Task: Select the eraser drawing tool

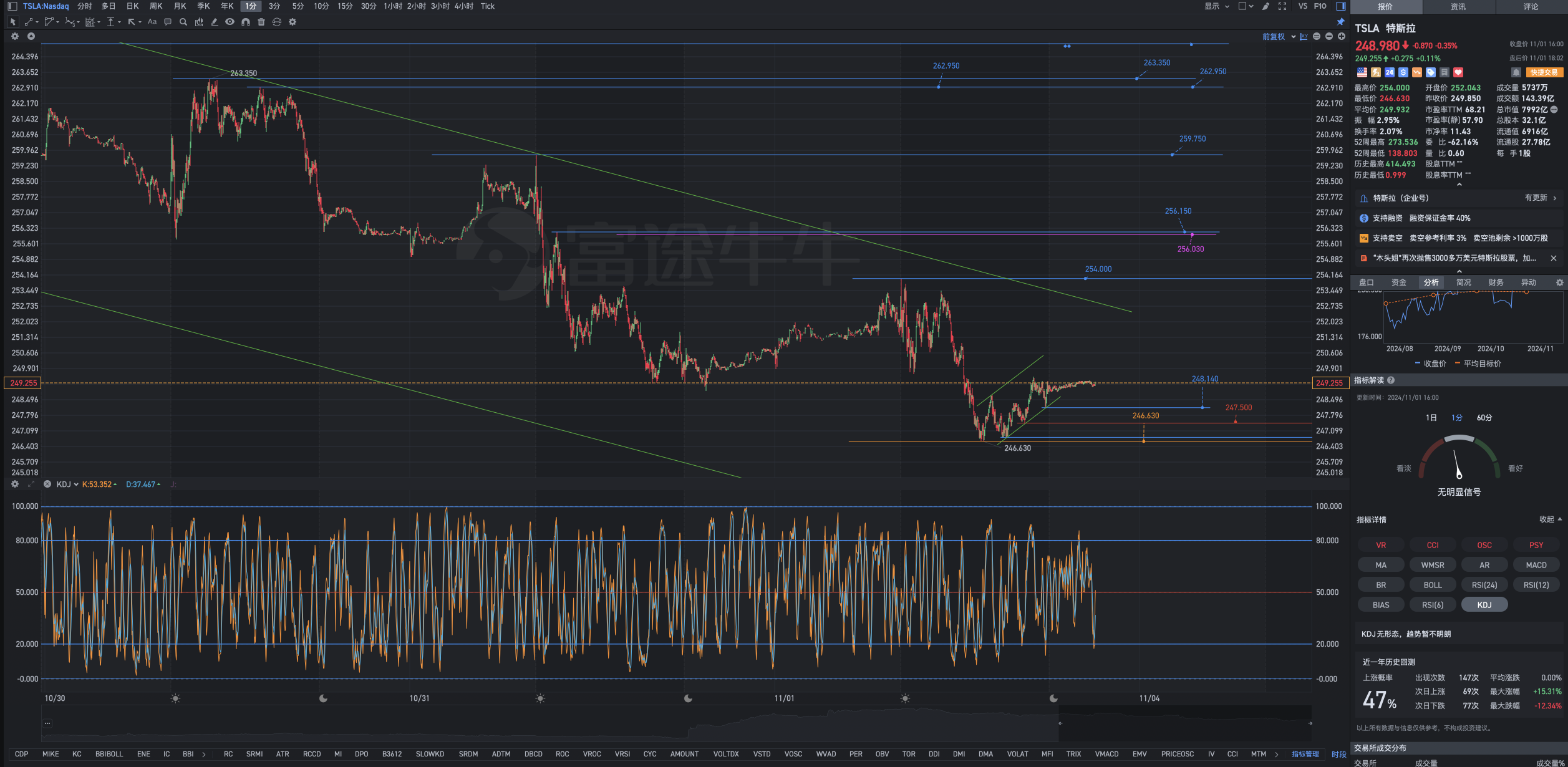Action: point(215,22)
